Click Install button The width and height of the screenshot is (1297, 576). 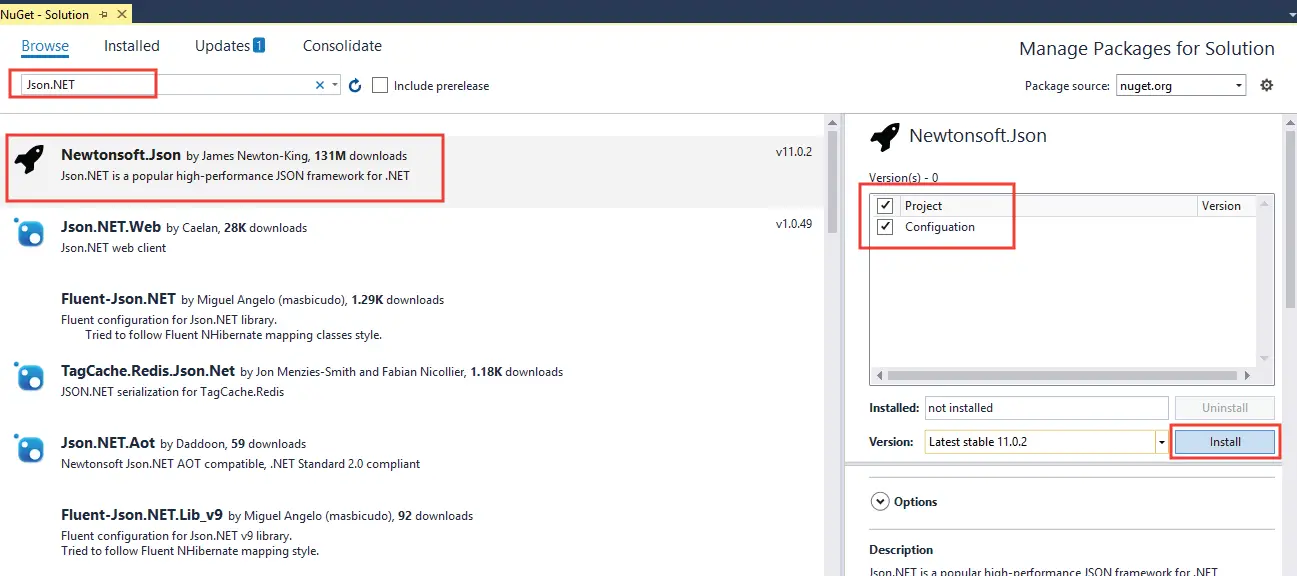coord(1225,441)
